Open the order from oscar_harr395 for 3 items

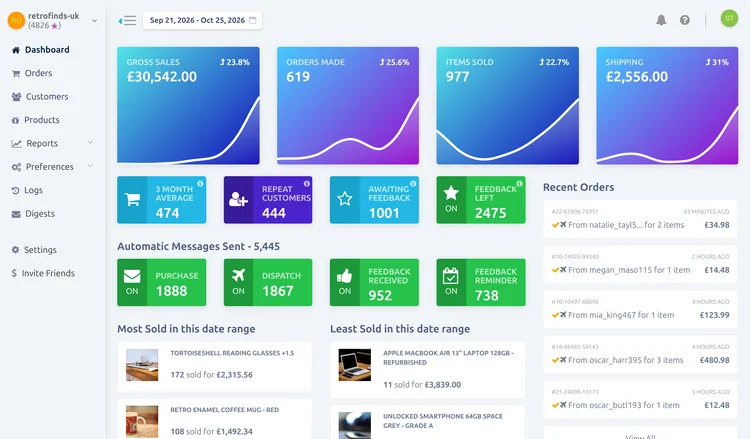pyautogui.click(x=640, y=354)
